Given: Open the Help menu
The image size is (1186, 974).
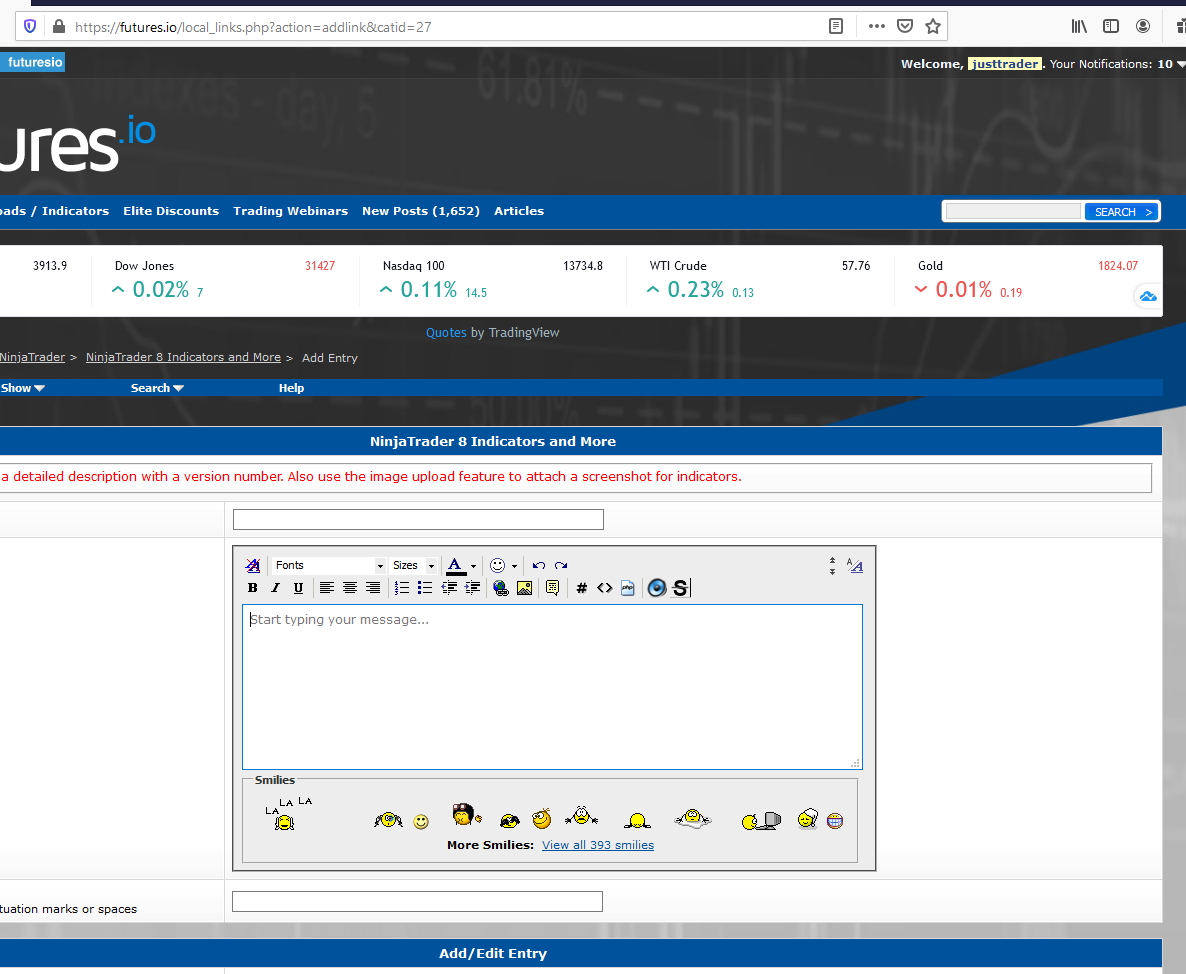Looking at the screenshot, I should [291, 388].
